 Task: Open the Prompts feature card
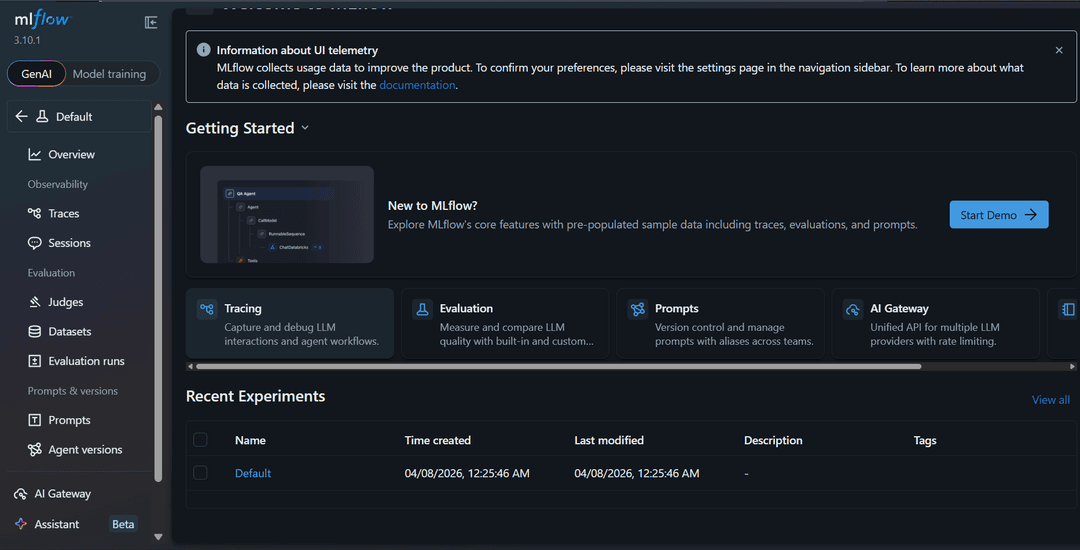coord(720,324)
